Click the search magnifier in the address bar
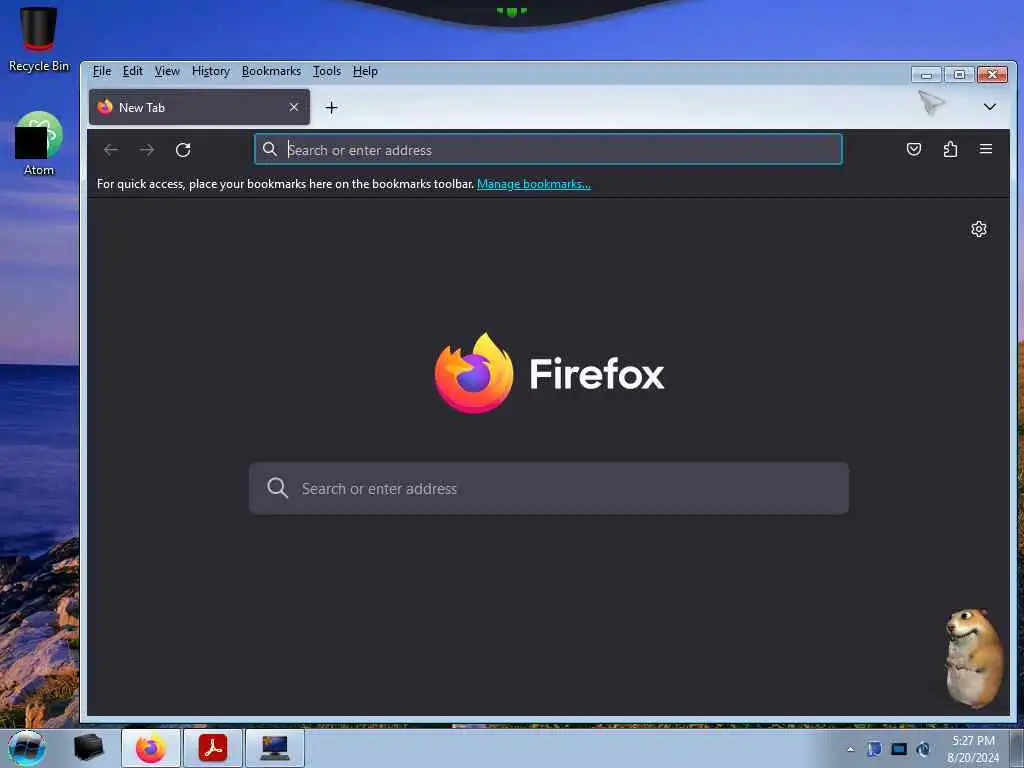Image resolution: width=1024 pixels, height=768 pixels. pos(270,150)
